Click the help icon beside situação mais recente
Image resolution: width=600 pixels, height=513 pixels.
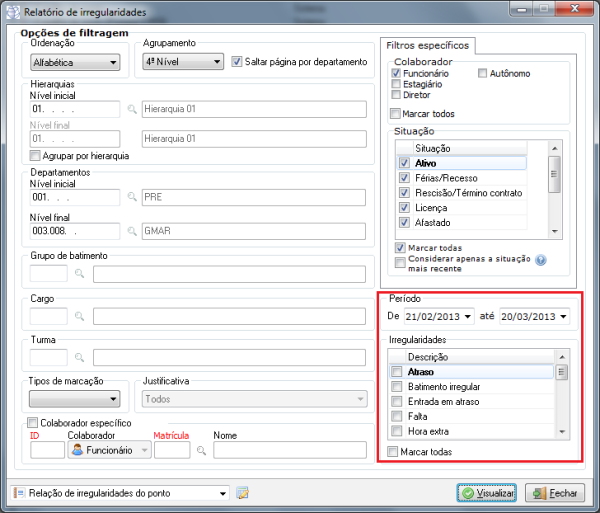(x=540, y=260)
